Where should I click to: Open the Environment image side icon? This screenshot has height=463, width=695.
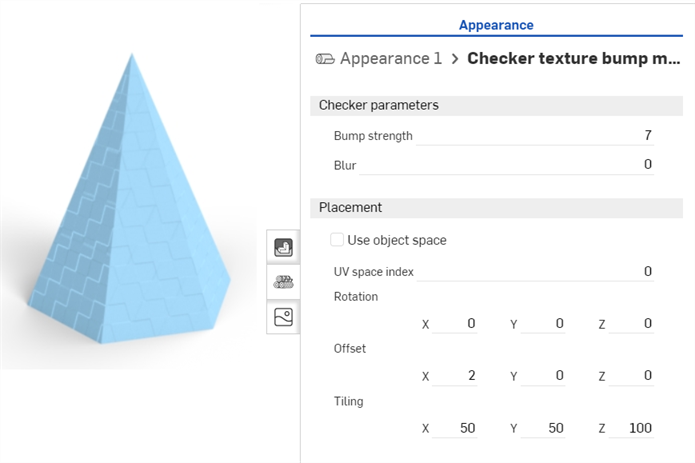click(x=283, y=317)
